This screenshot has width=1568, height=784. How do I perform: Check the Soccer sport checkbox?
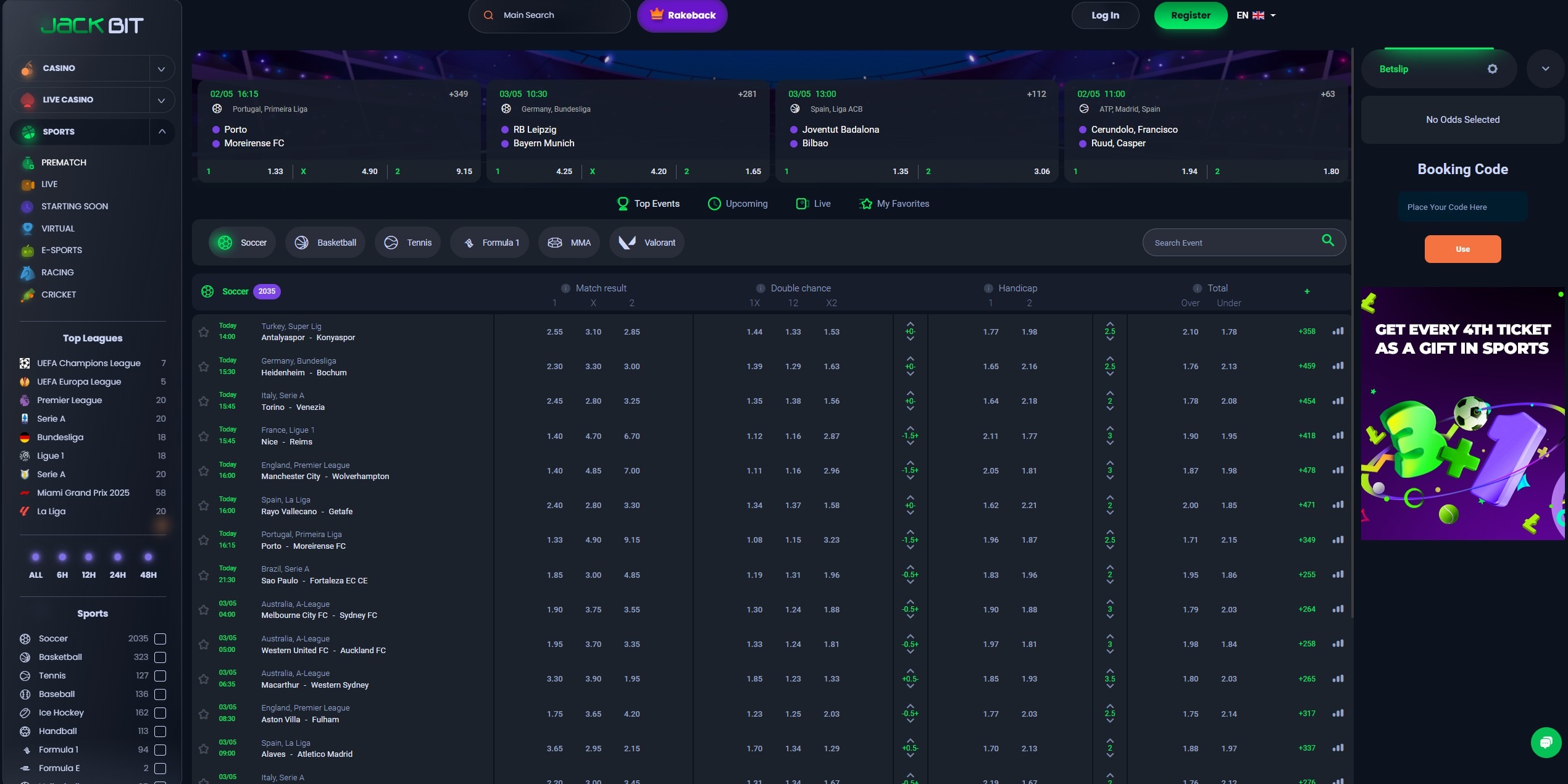(161, 639)
